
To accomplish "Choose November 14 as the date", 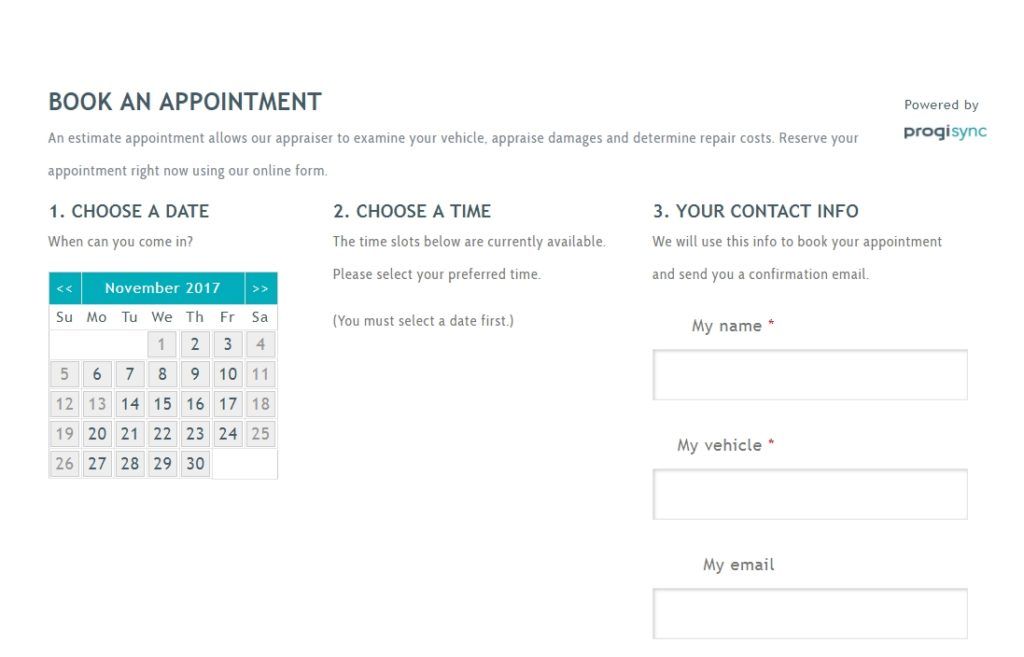I will (130, 404).
